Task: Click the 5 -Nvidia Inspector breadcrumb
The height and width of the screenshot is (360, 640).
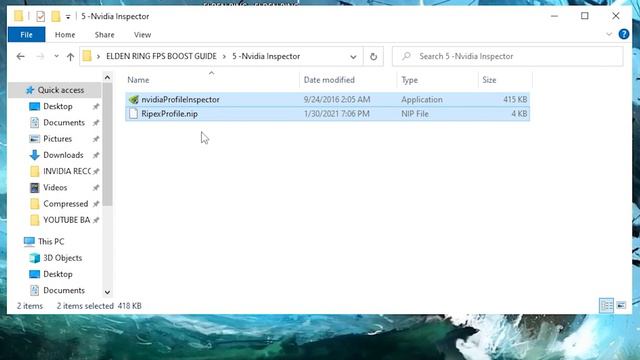Action: pos(266,56)
